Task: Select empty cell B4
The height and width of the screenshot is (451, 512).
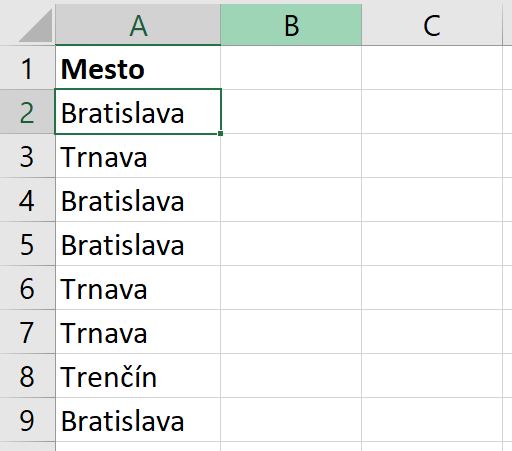Action: 291,200
